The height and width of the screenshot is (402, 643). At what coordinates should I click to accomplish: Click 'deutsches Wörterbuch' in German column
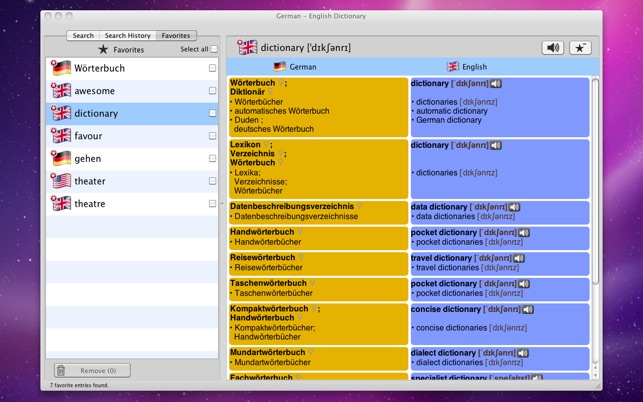274,129
